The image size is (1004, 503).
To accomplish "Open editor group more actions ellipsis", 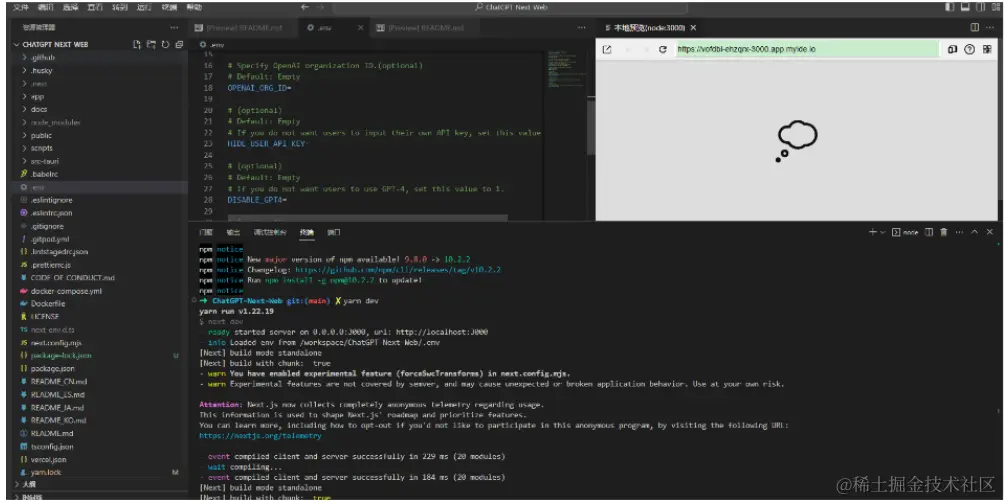I will point(581,28).
